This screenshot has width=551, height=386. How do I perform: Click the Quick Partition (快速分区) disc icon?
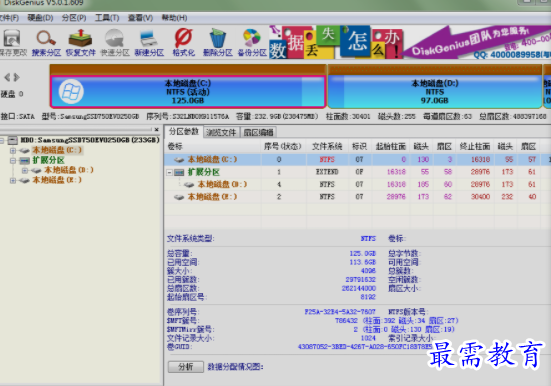pyautogui.click(x=115, y=43)
